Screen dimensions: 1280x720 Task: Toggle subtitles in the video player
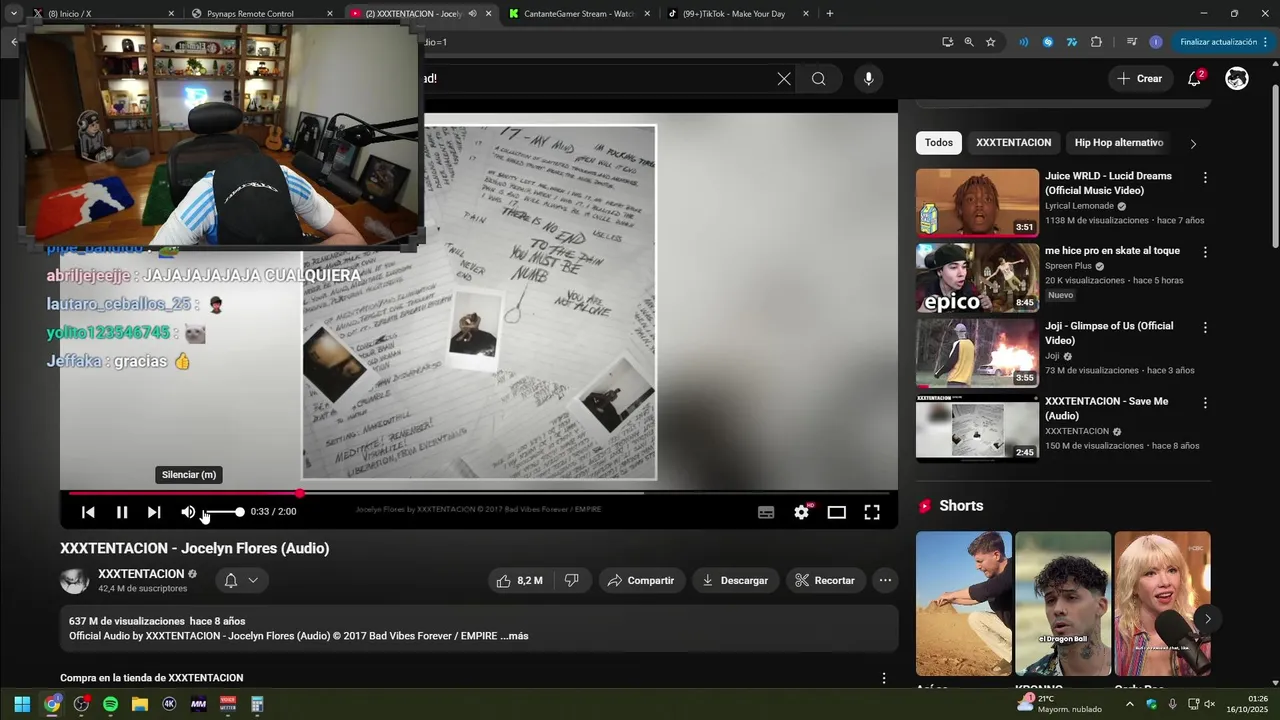pyautogui.click(x=766, y=512)
